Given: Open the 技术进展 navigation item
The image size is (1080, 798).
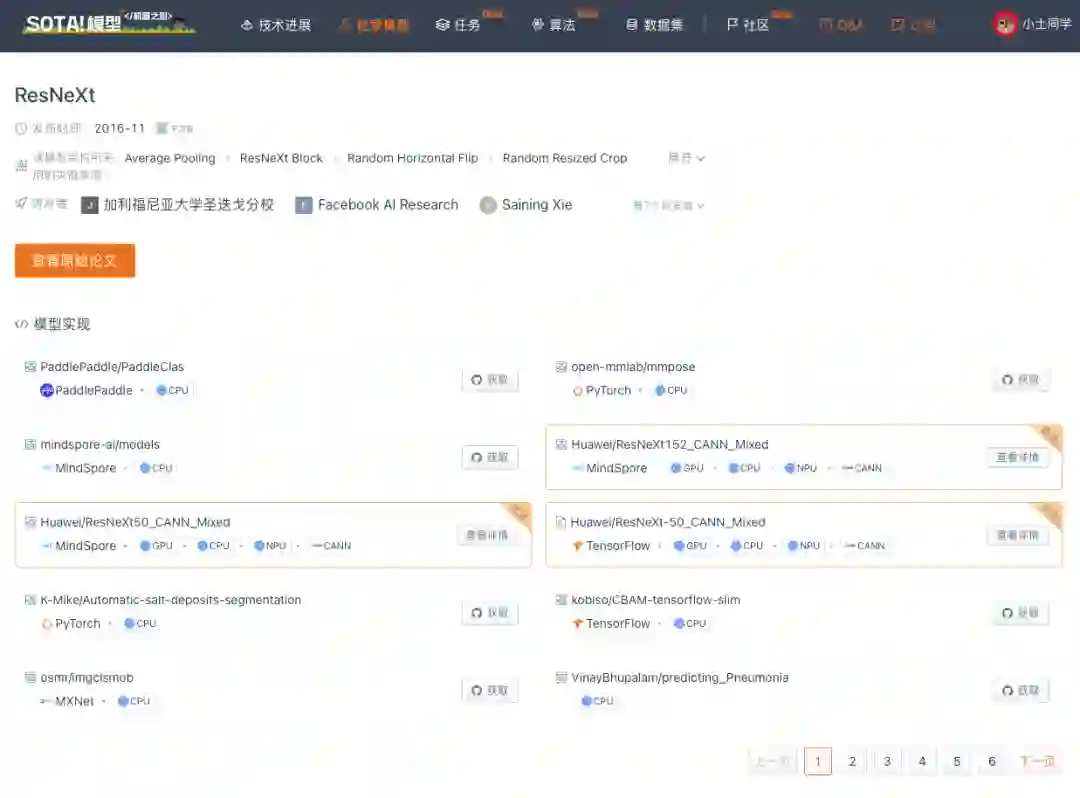Looking at the screenshot, I should pos(276,25).
